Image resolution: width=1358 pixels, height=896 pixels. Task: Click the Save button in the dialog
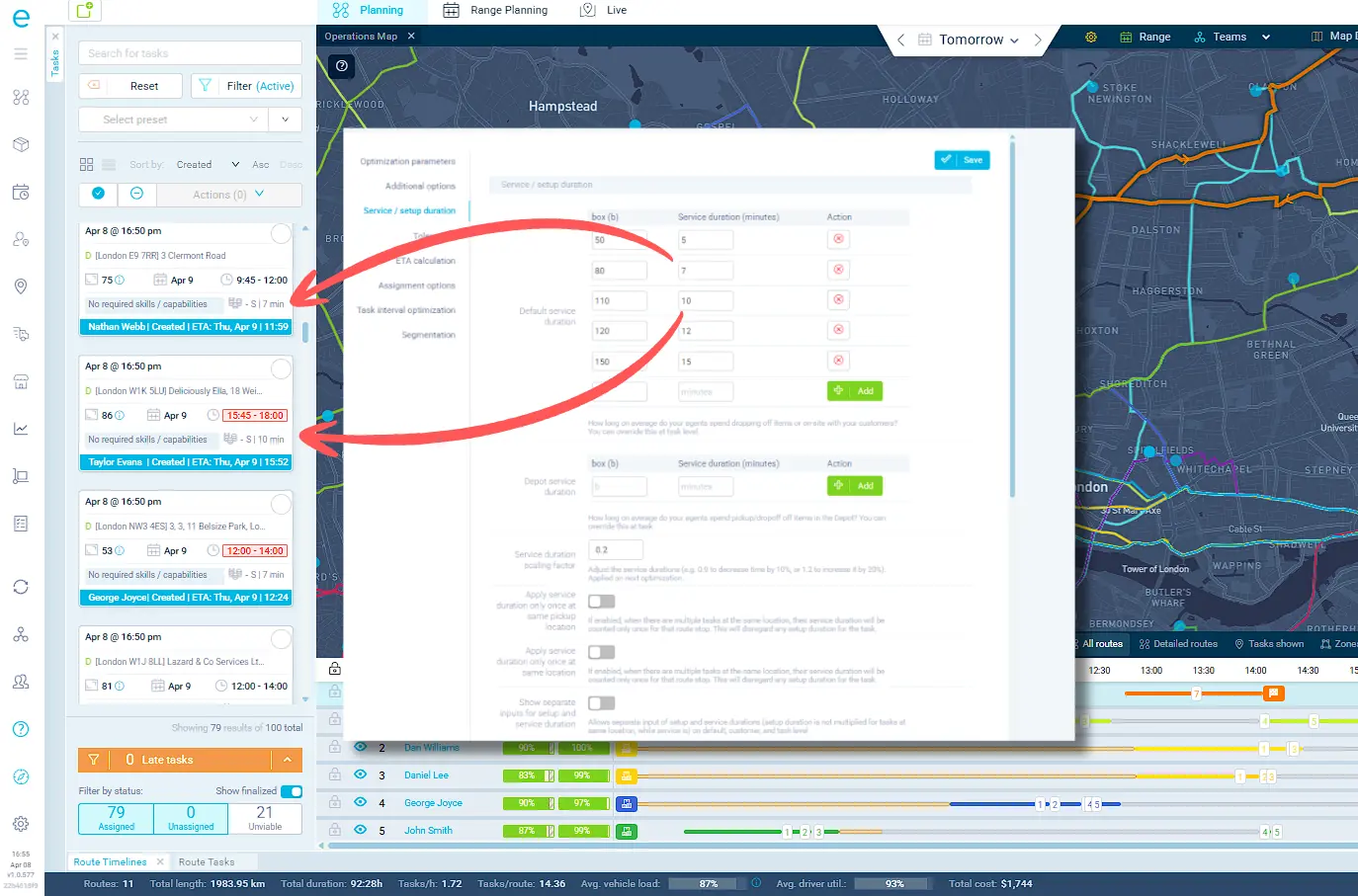point(962,160)
